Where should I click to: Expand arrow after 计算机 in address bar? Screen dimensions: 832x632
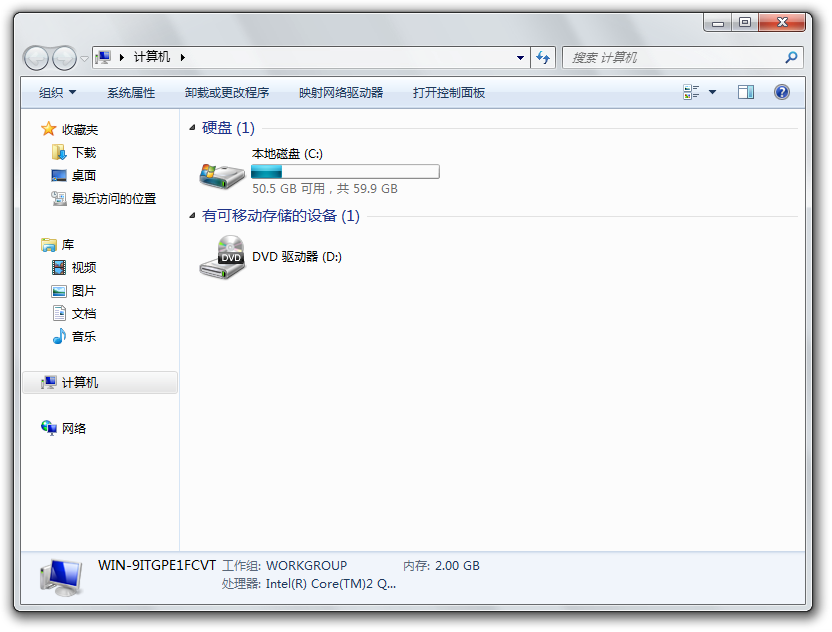tap(183, 57)
